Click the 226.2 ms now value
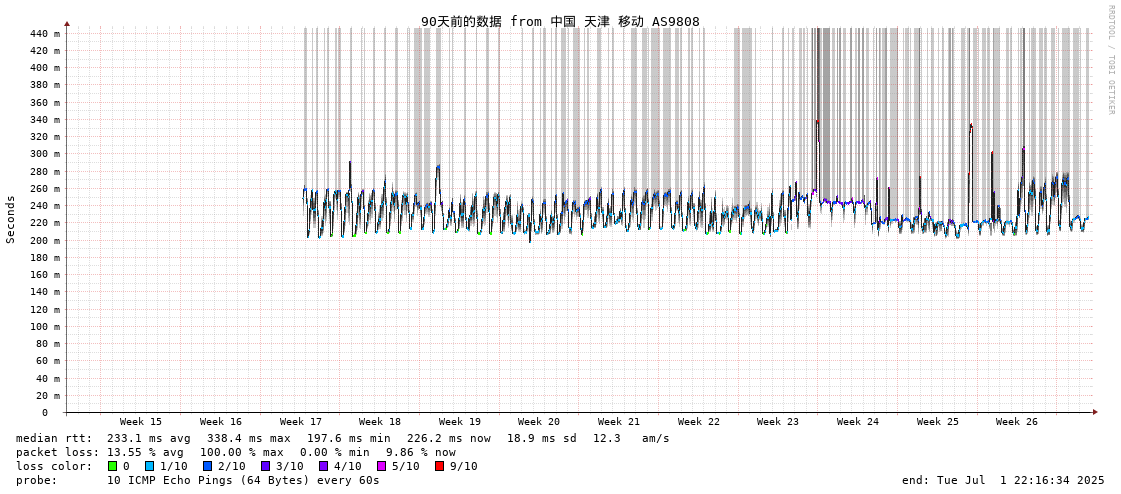The width and height of the screenshot is (1121, 494). tap(449, 438)
